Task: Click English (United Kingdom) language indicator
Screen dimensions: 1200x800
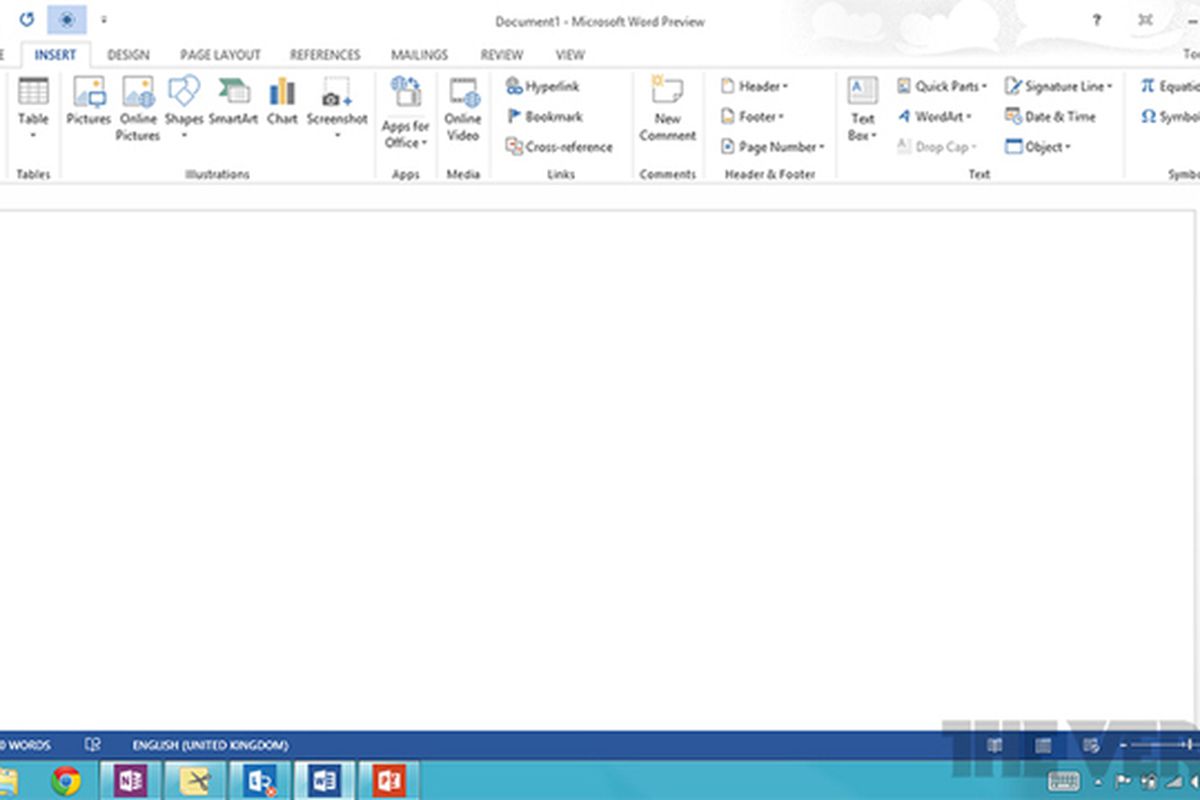Action: [x=210, y=745]
